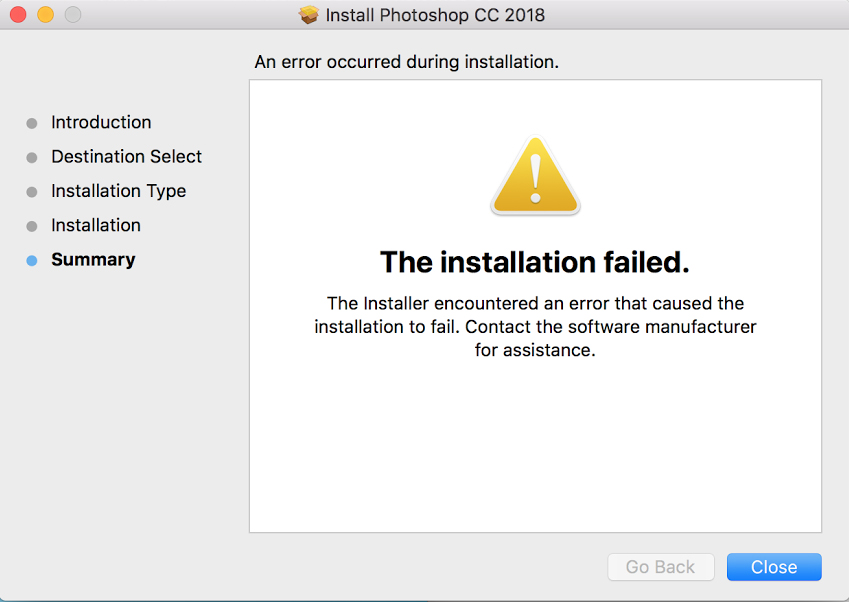Click the yellow warning triangle icon

[534, 178]
